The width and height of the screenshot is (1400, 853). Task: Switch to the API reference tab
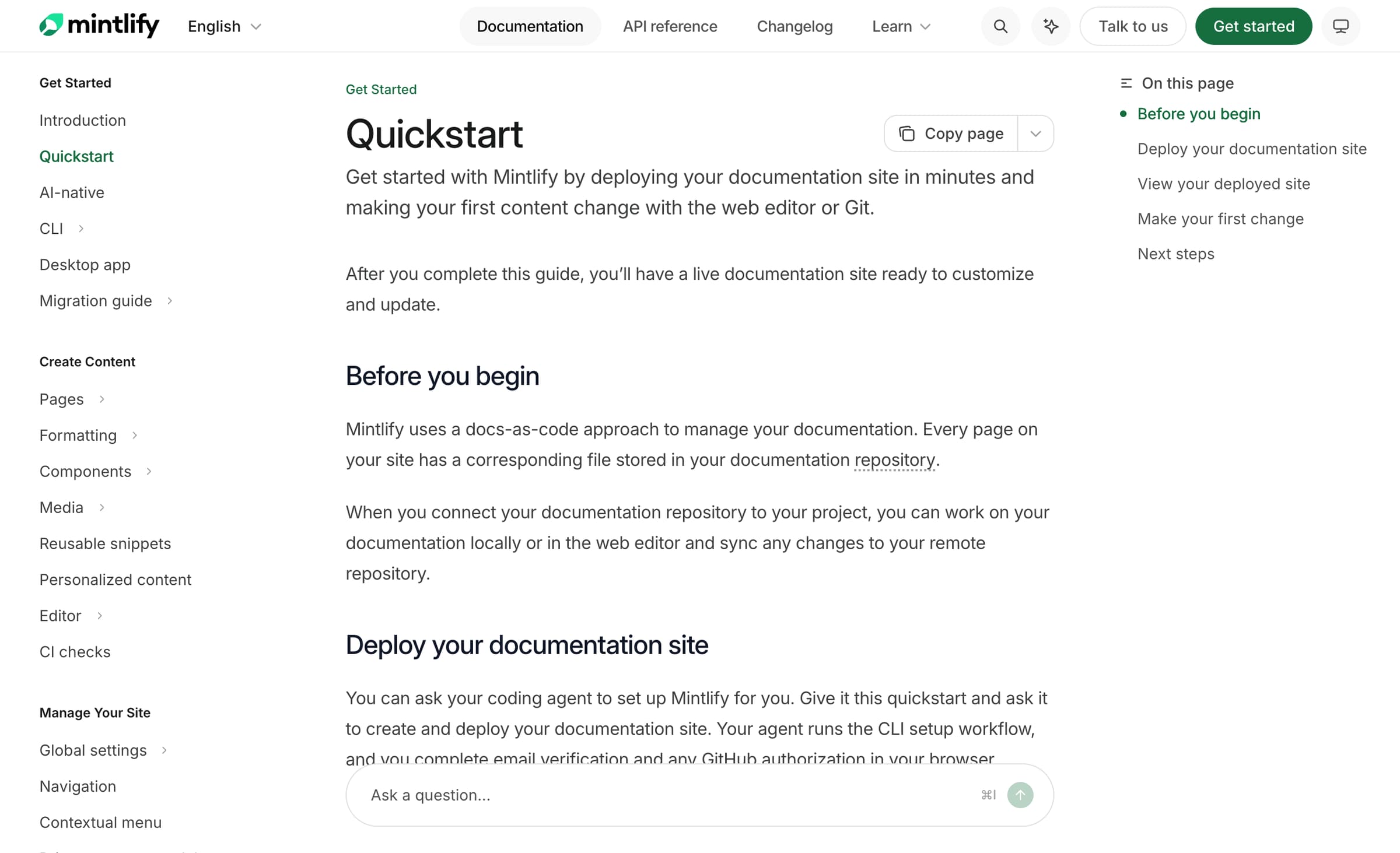[670, 26]
